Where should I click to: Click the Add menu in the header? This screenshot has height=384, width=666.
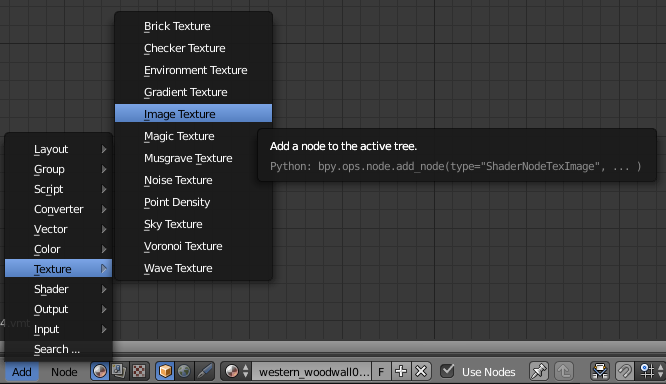point(22,372)
